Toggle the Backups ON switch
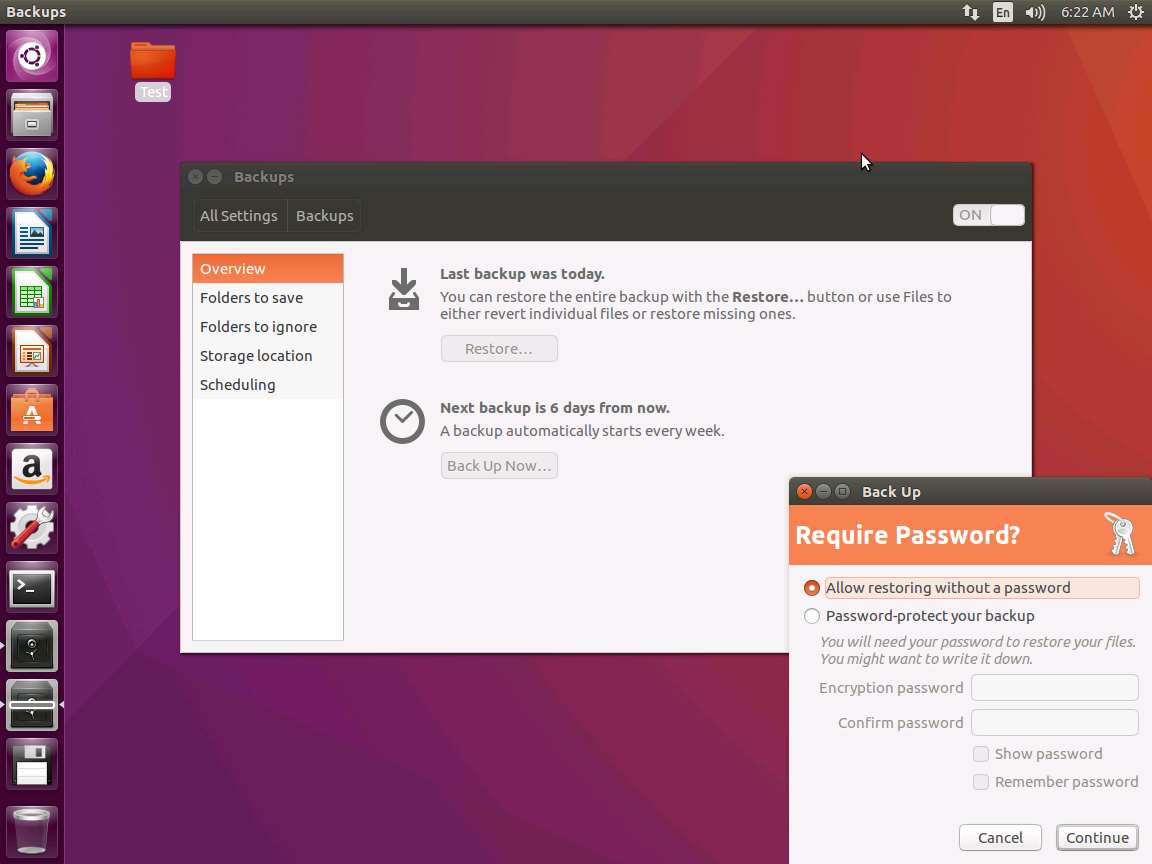 988,215
